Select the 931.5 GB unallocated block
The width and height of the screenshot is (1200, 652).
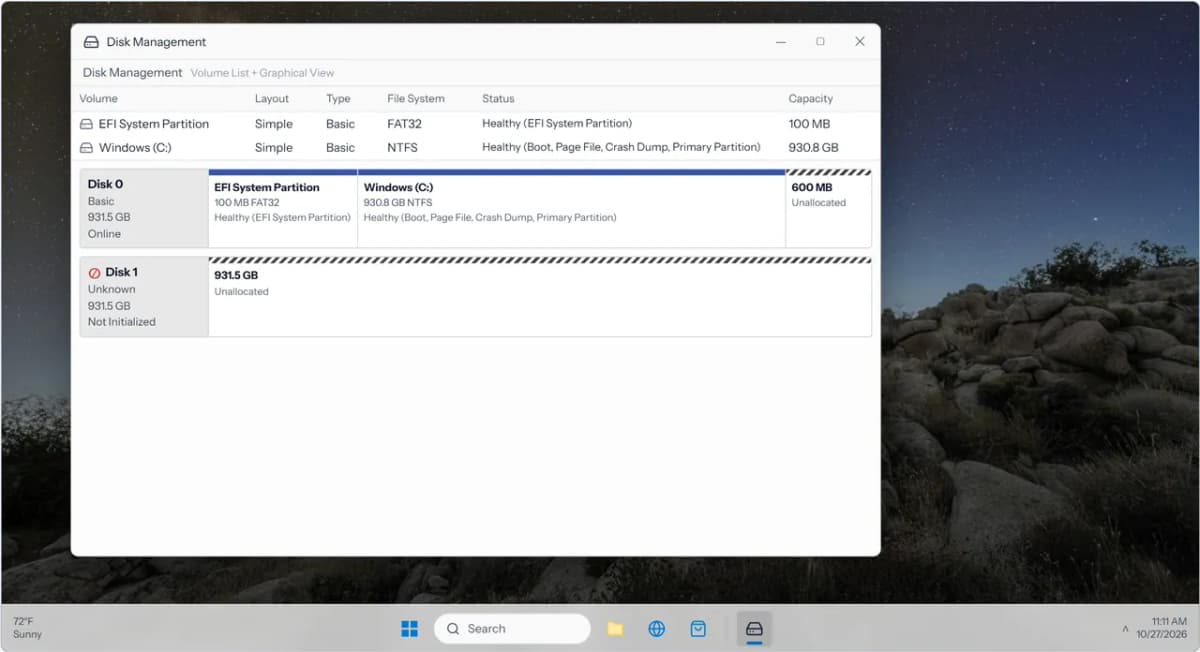540,297
